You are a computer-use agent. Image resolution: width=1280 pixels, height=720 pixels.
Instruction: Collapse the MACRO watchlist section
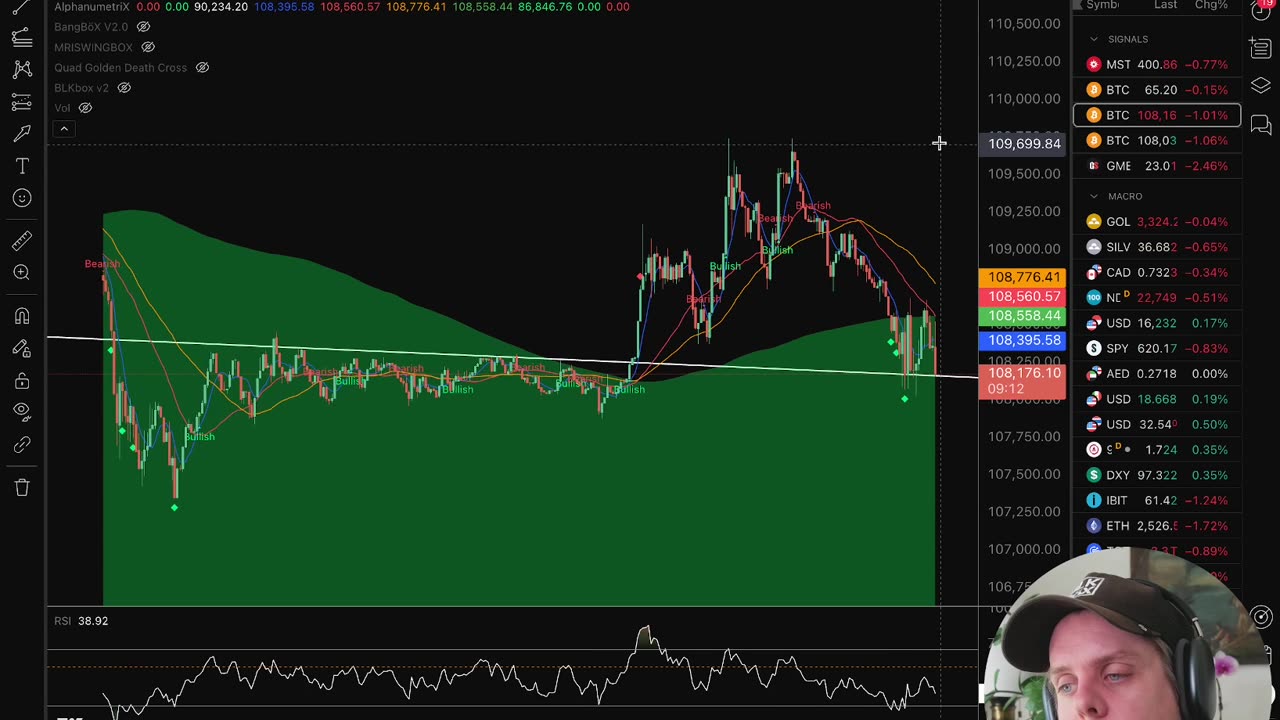tap(1094, 196)
